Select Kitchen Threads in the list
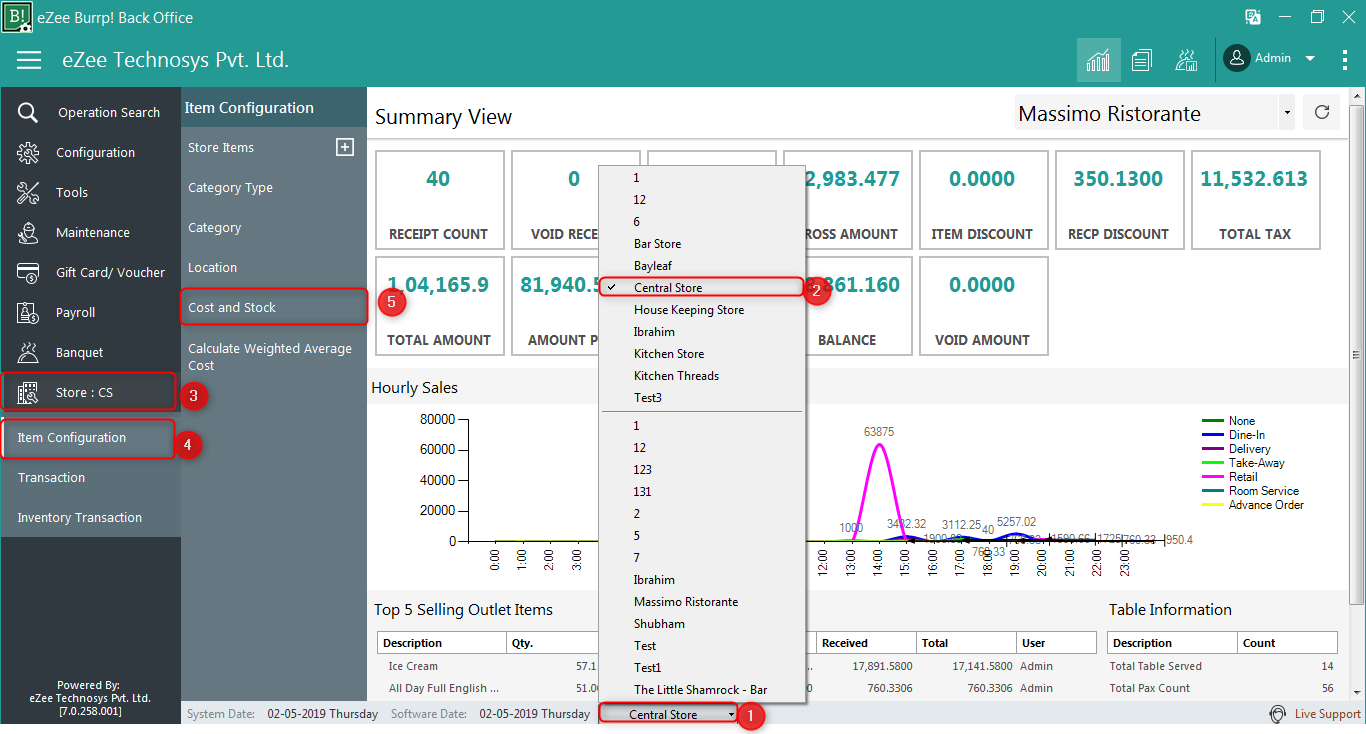 tap(701, 376)
